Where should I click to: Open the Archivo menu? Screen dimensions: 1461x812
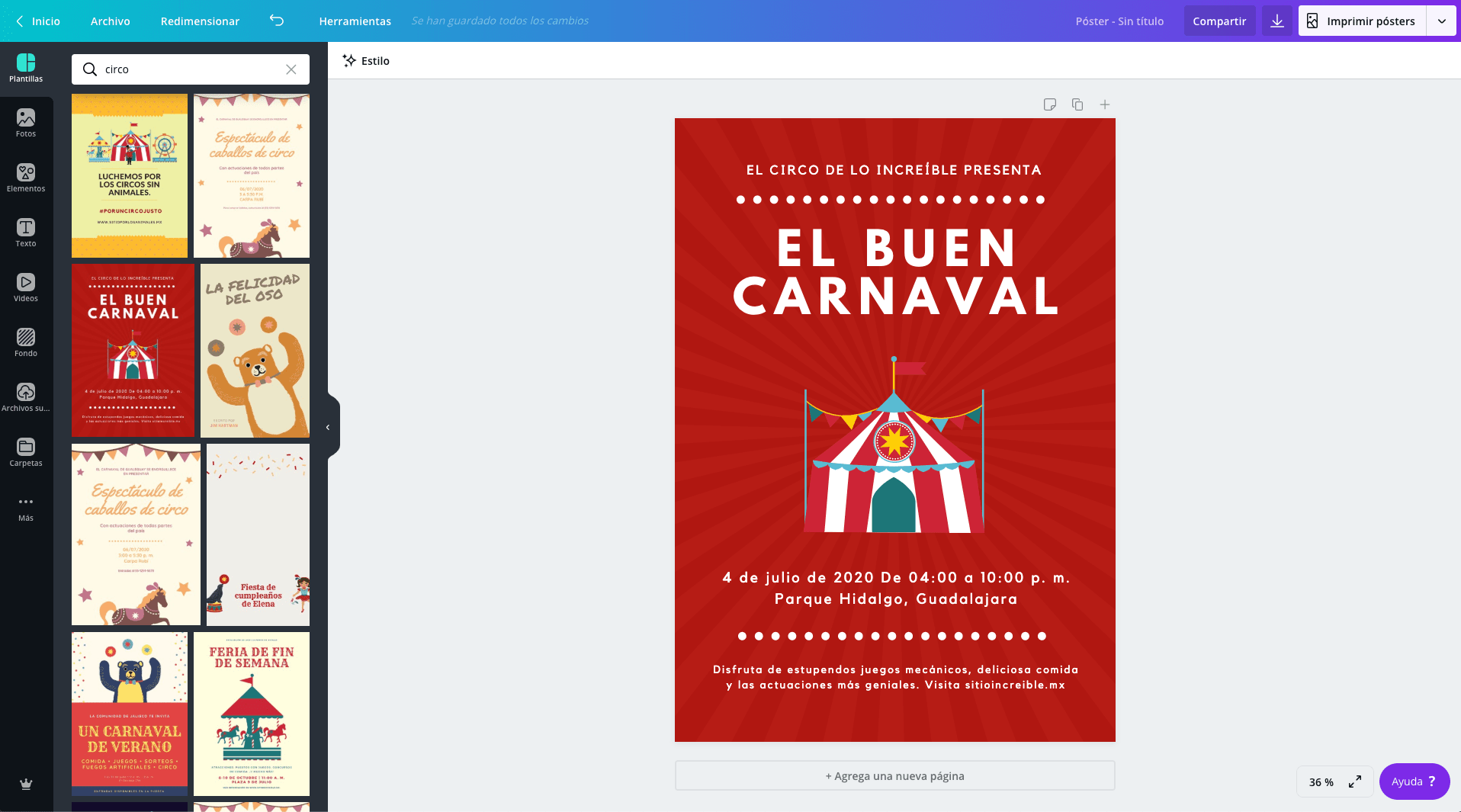(x=110, y=21)
